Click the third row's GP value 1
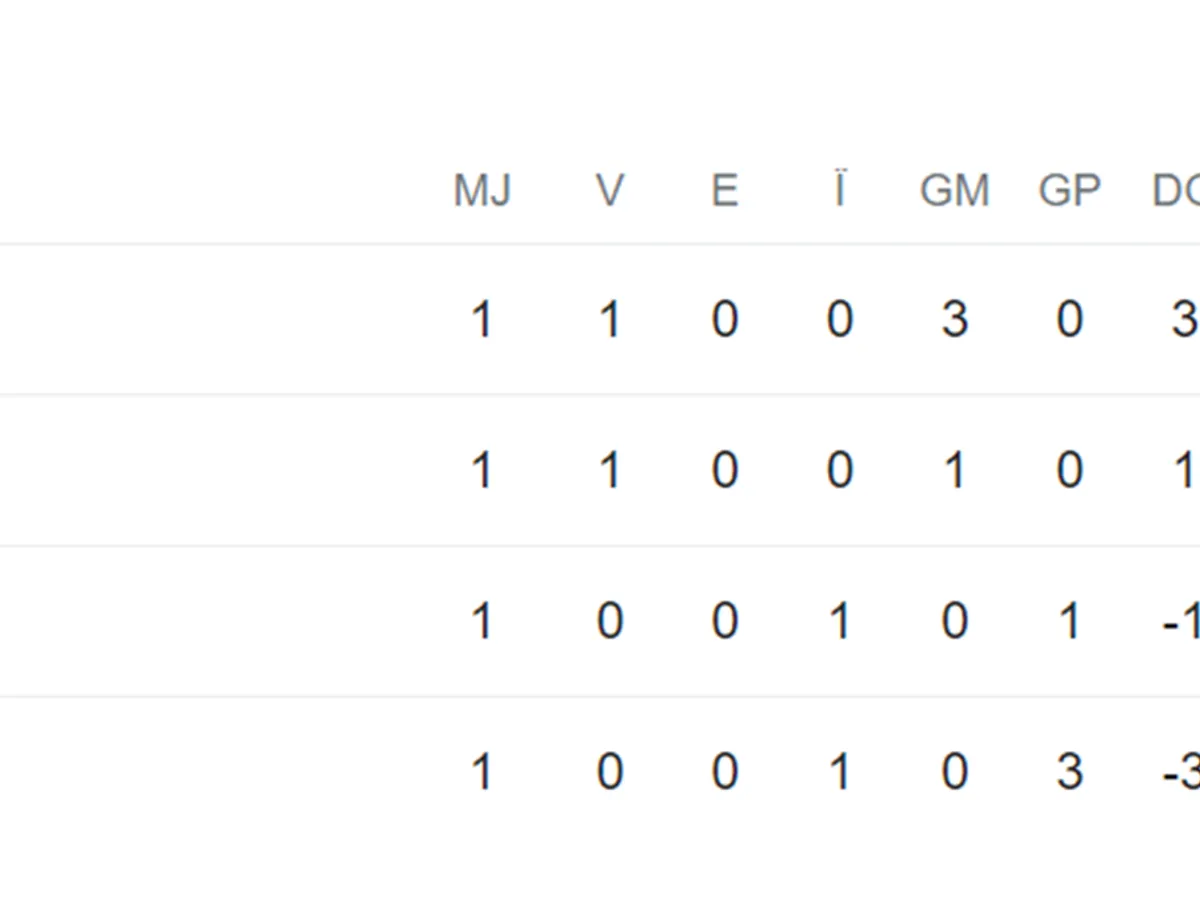The width and height of the screenshot is (1200, 900). pyautogui.click(x=1069, y=622)
